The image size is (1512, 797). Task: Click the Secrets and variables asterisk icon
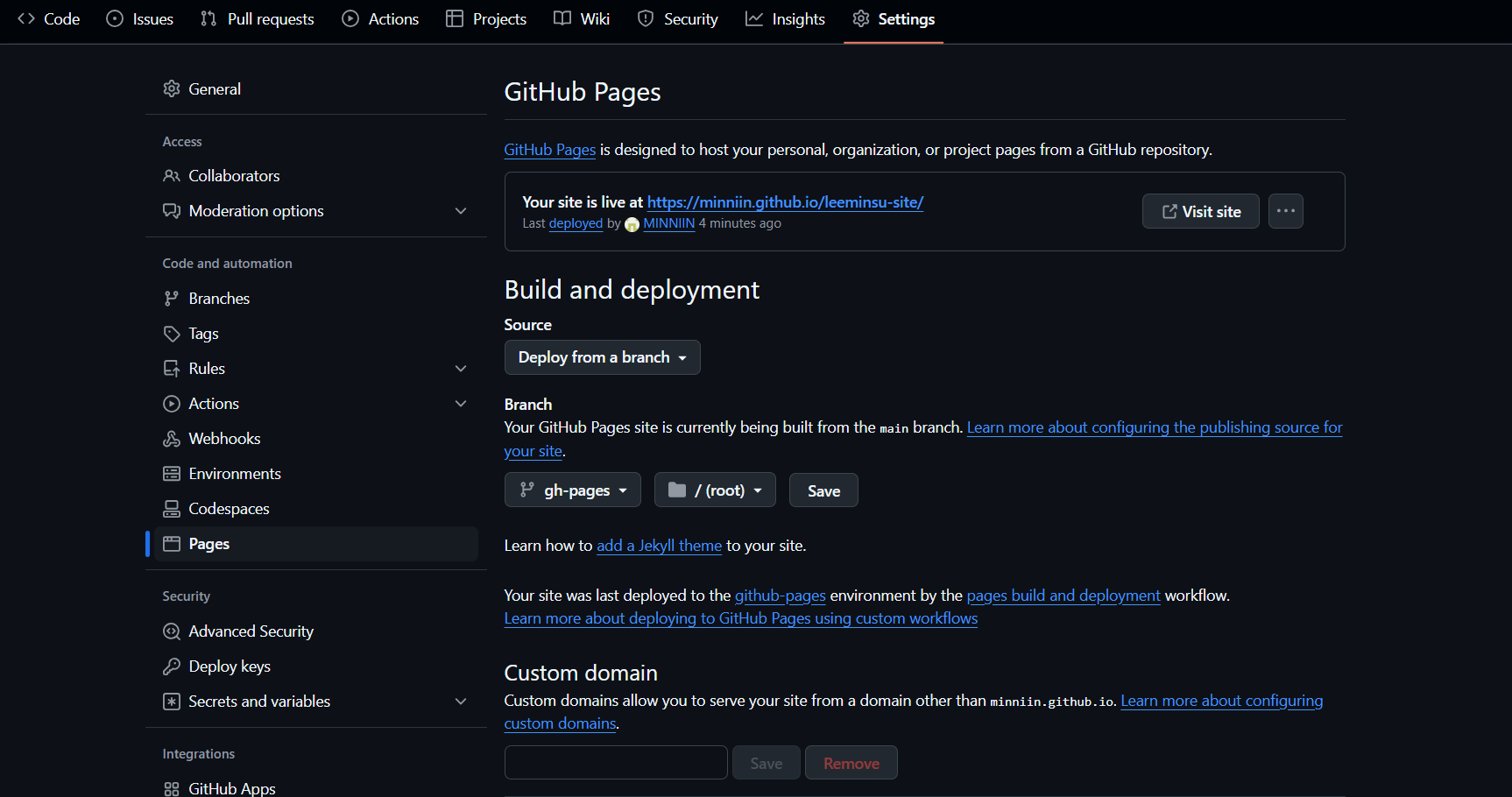(x=172, y=702)
